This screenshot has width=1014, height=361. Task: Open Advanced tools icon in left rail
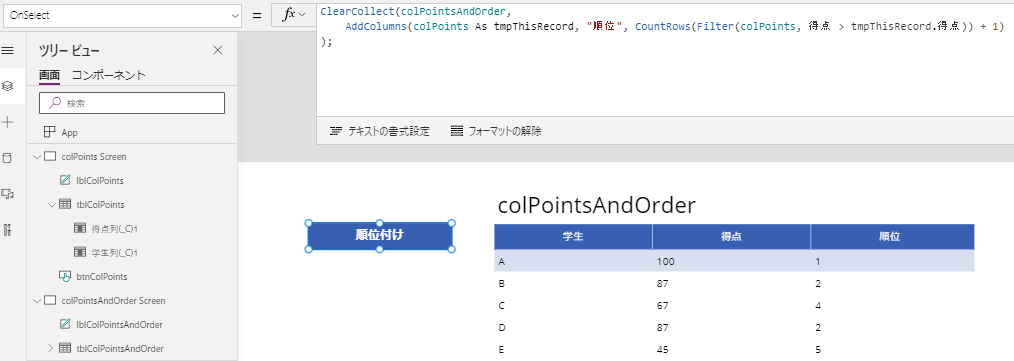[x=8, y=229]
